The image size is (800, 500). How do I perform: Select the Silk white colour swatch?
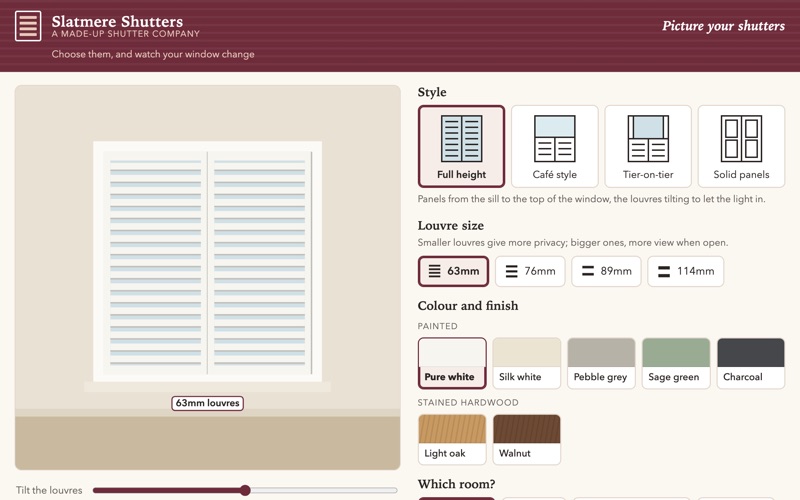527,363
